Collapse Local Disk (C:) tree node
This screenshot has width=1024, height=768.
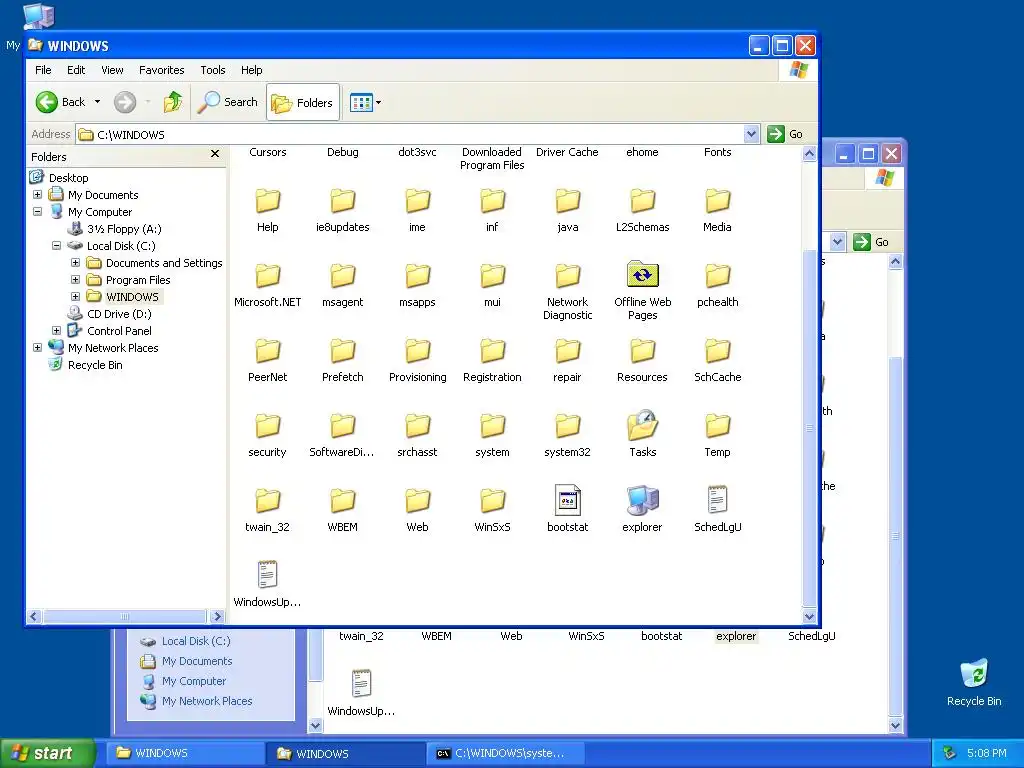56,246
